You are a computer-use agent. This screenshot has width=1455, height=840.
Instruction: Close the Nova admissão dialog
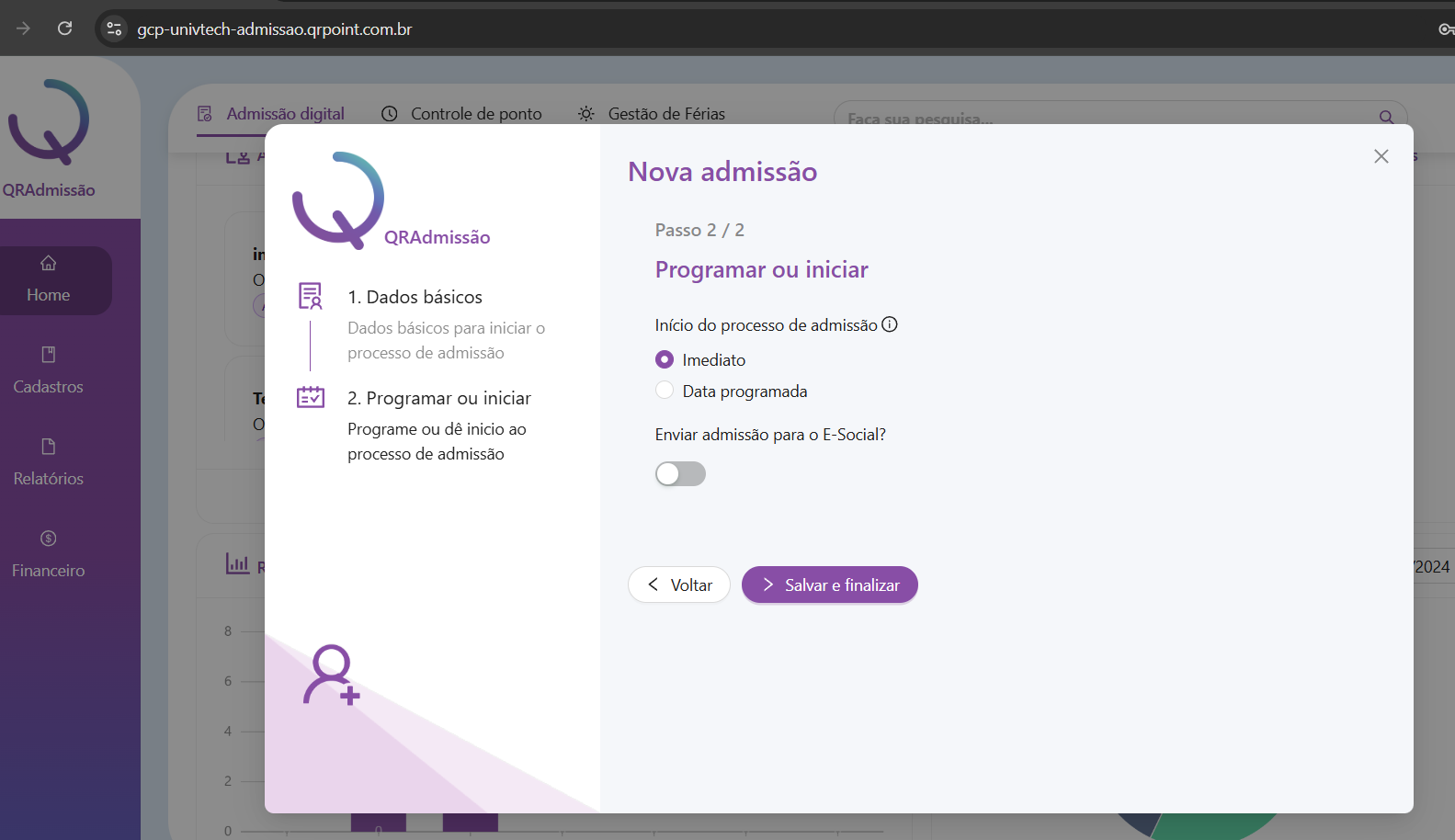(x=1381, y=156)
